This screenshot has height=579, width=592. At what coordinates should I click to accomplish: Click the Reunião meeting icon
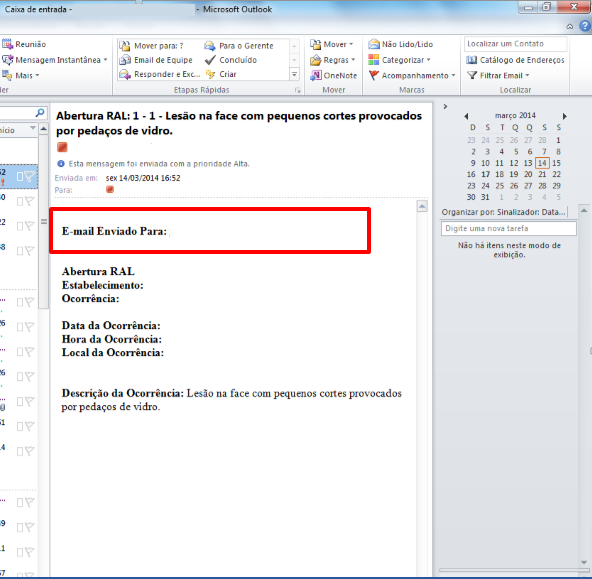point(8,44)
